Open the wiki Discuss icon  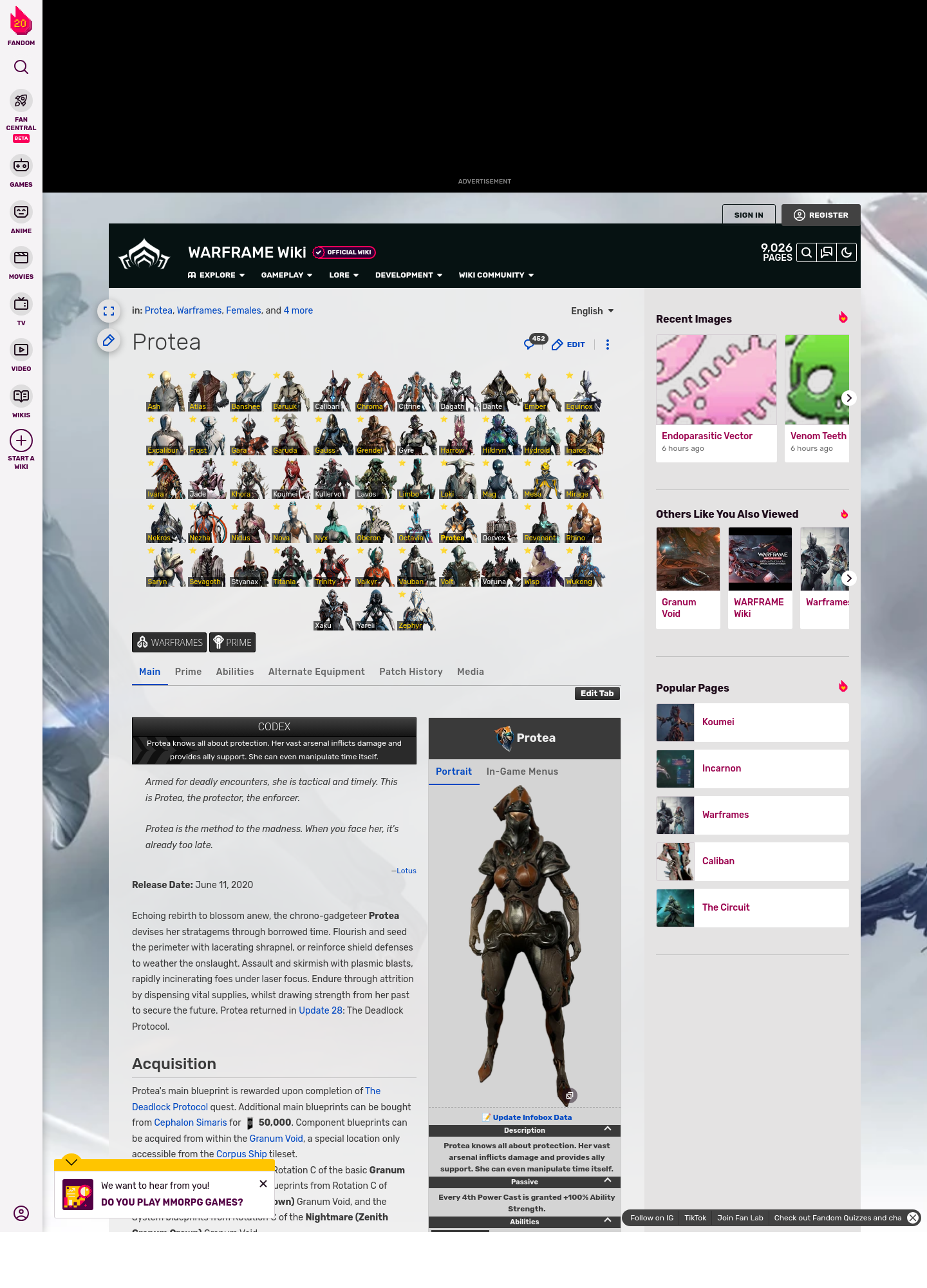827,252
